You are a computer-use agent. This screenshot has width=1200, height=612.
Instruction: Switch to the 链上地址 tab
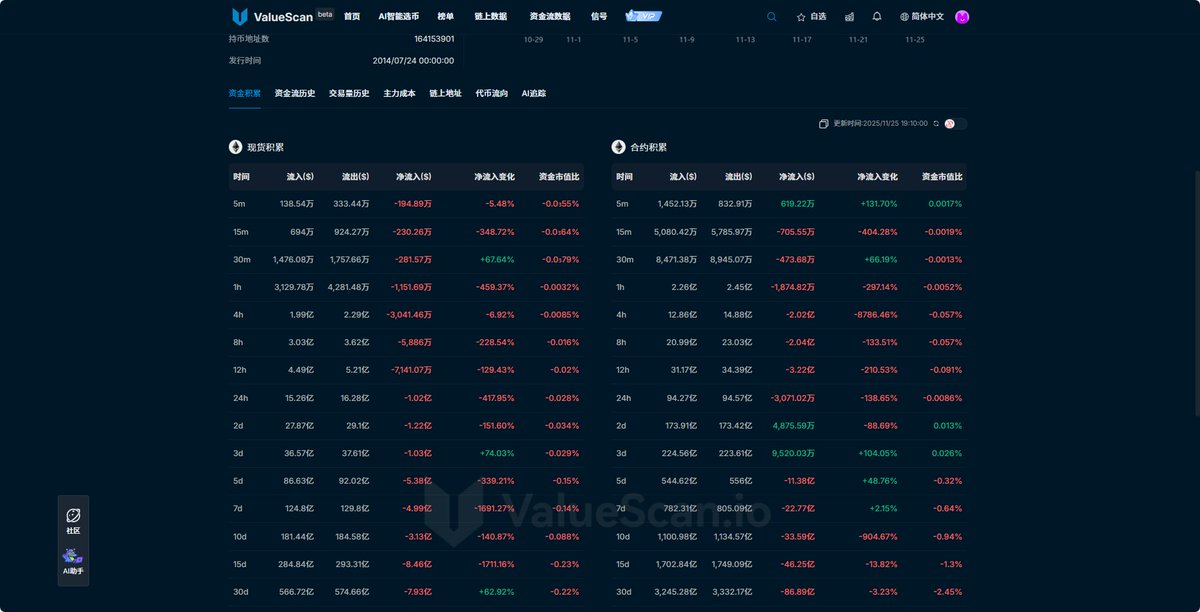coord(446,93)
